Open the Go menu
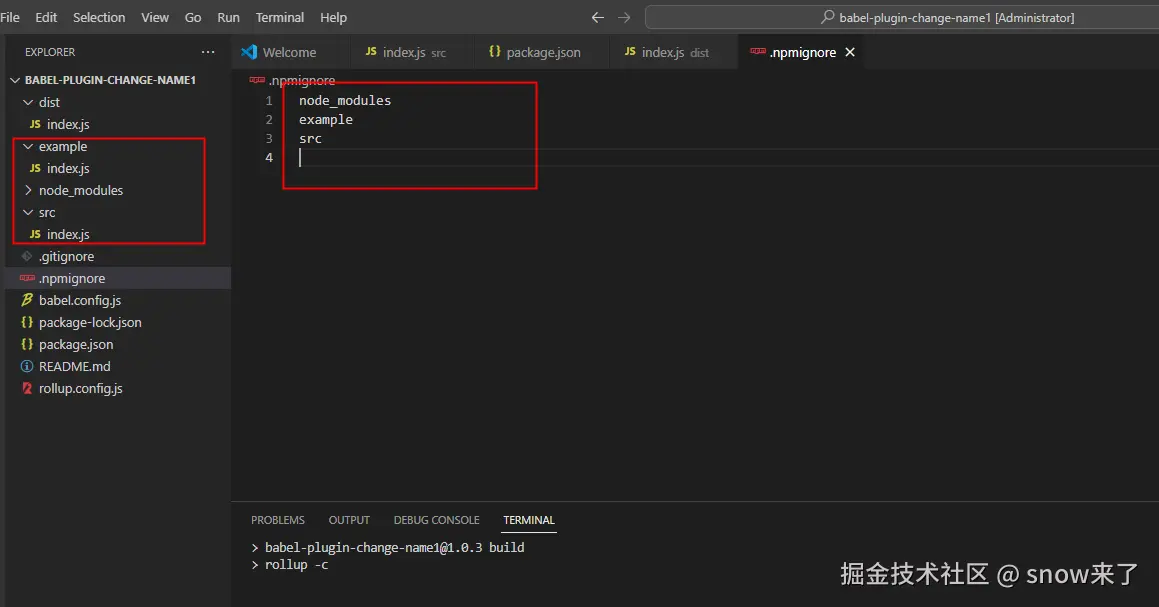Image resolution: width=1159 pixels, height=607 pixels. tap(193, 17)
